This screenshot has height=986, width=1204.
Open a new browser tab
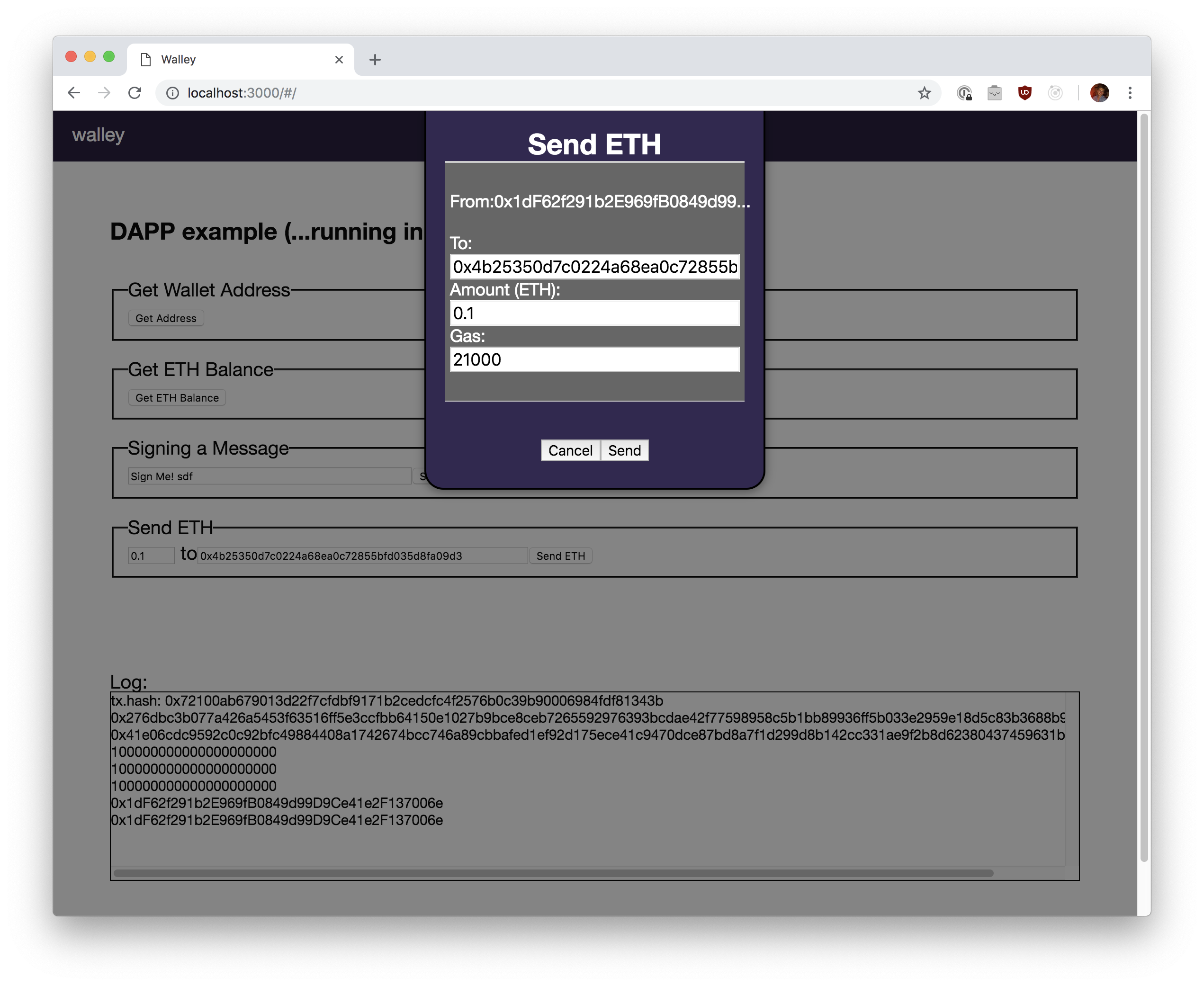click(x=375, y=60)
